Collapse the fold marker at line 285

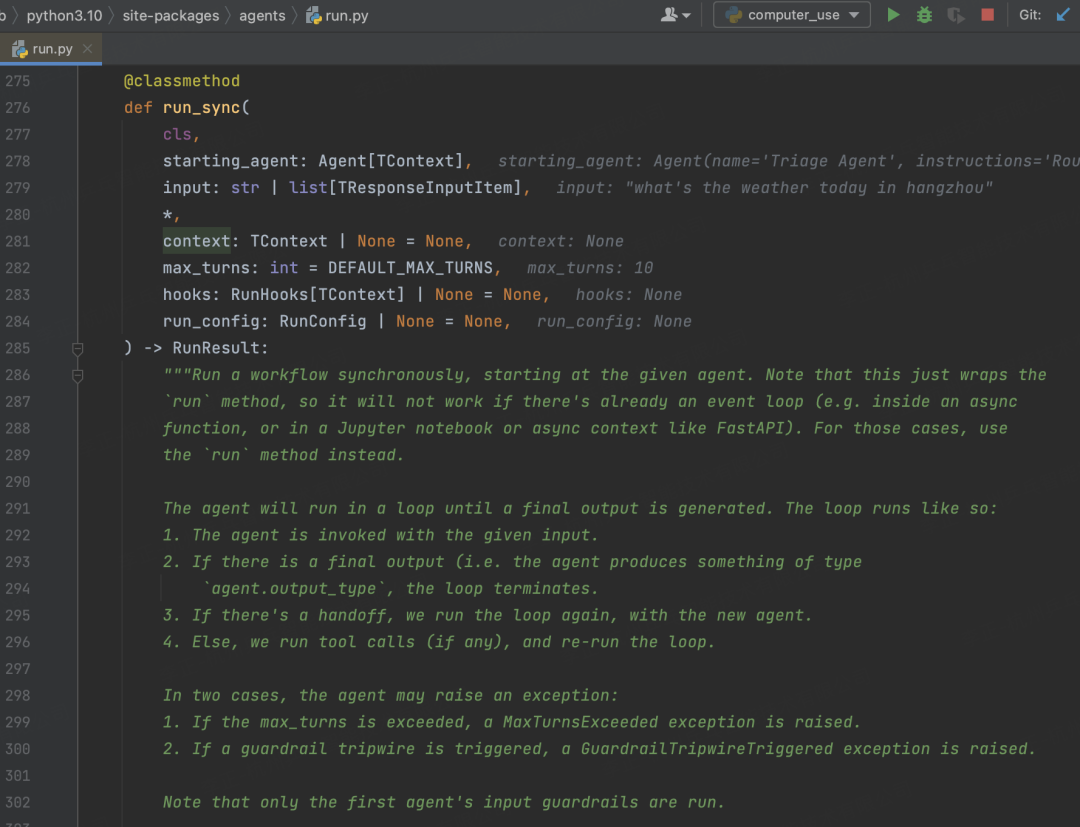(x=77, y=348)
